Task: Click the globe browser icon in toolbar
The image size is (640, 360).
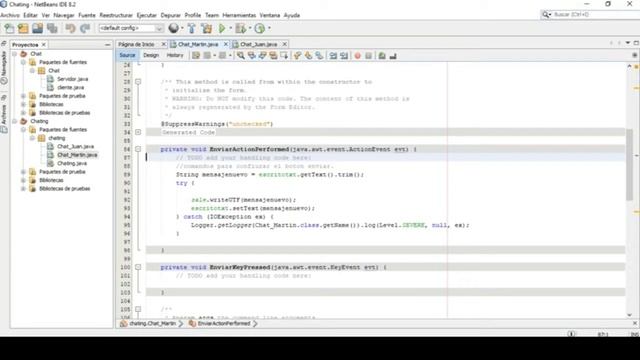Action: (173, 28)
